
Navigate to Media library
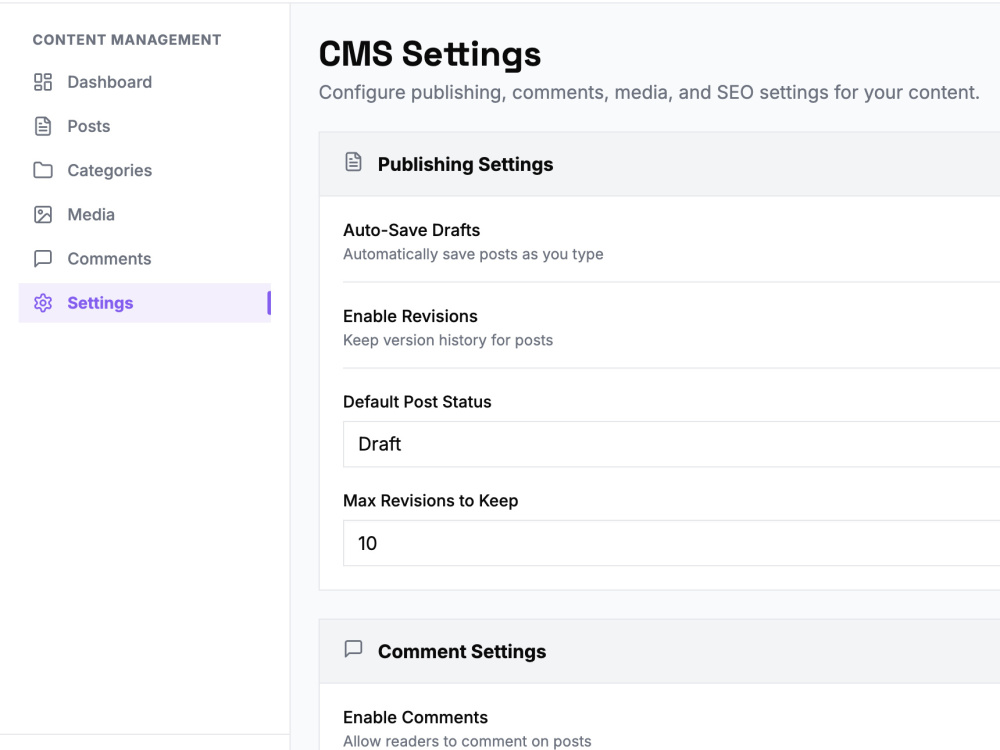(145, 215)
